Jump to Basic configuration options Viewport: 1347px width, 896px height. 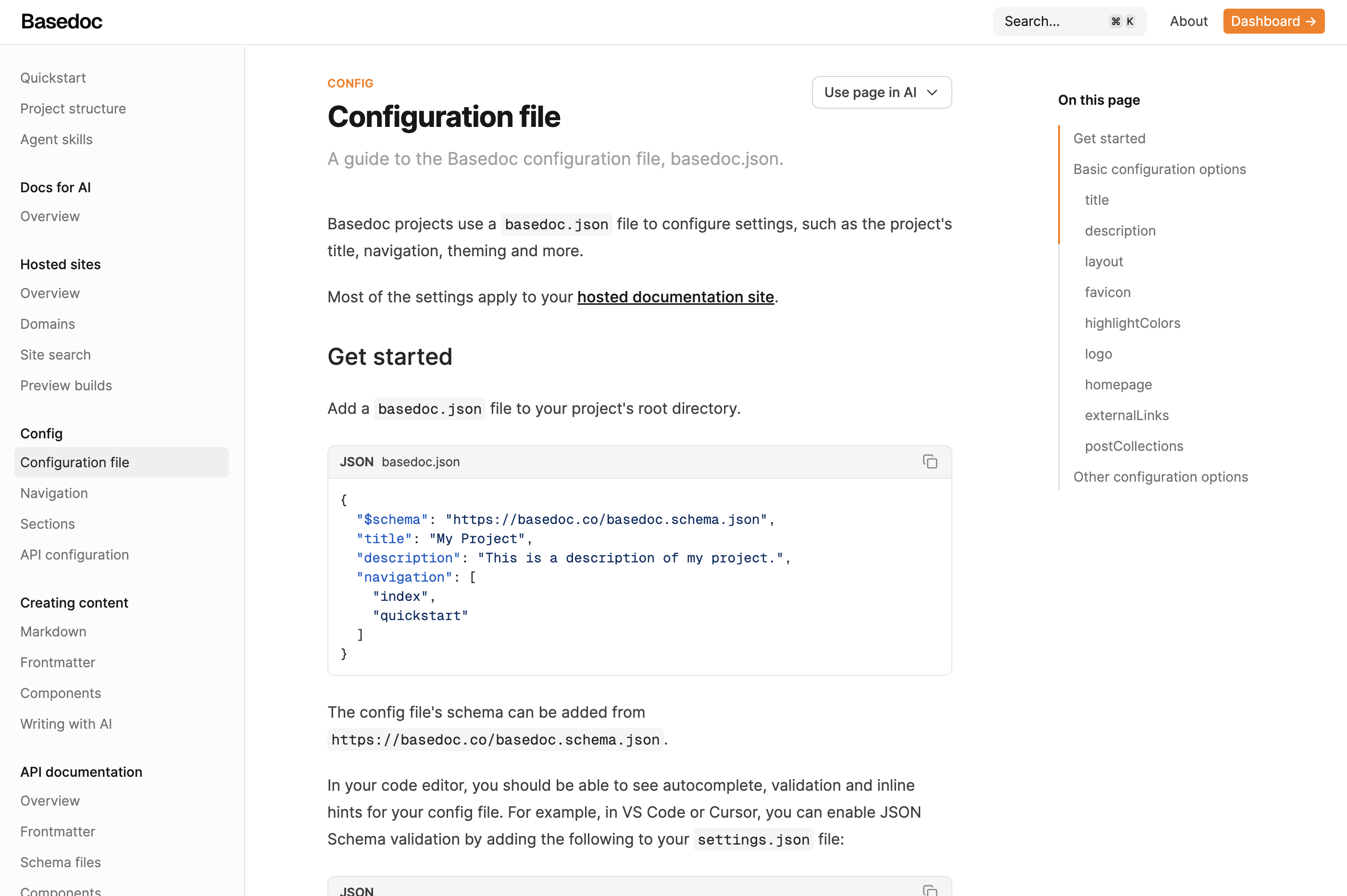pyautogui.click(x=1160, y=170)
